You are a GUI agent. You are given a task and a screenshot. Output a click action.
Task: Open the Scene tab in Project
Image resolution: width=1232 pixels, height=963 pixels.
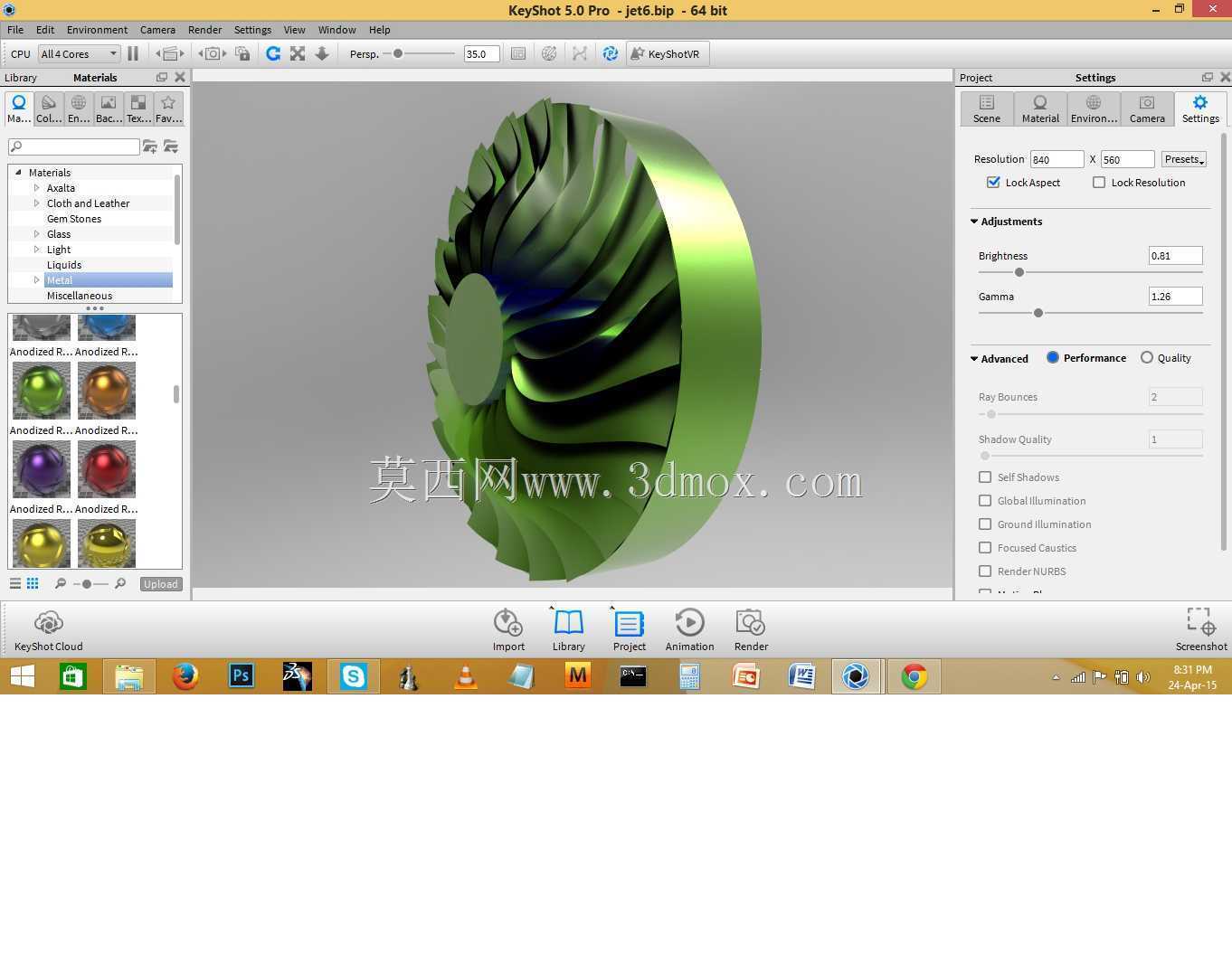tap(987, 109)
